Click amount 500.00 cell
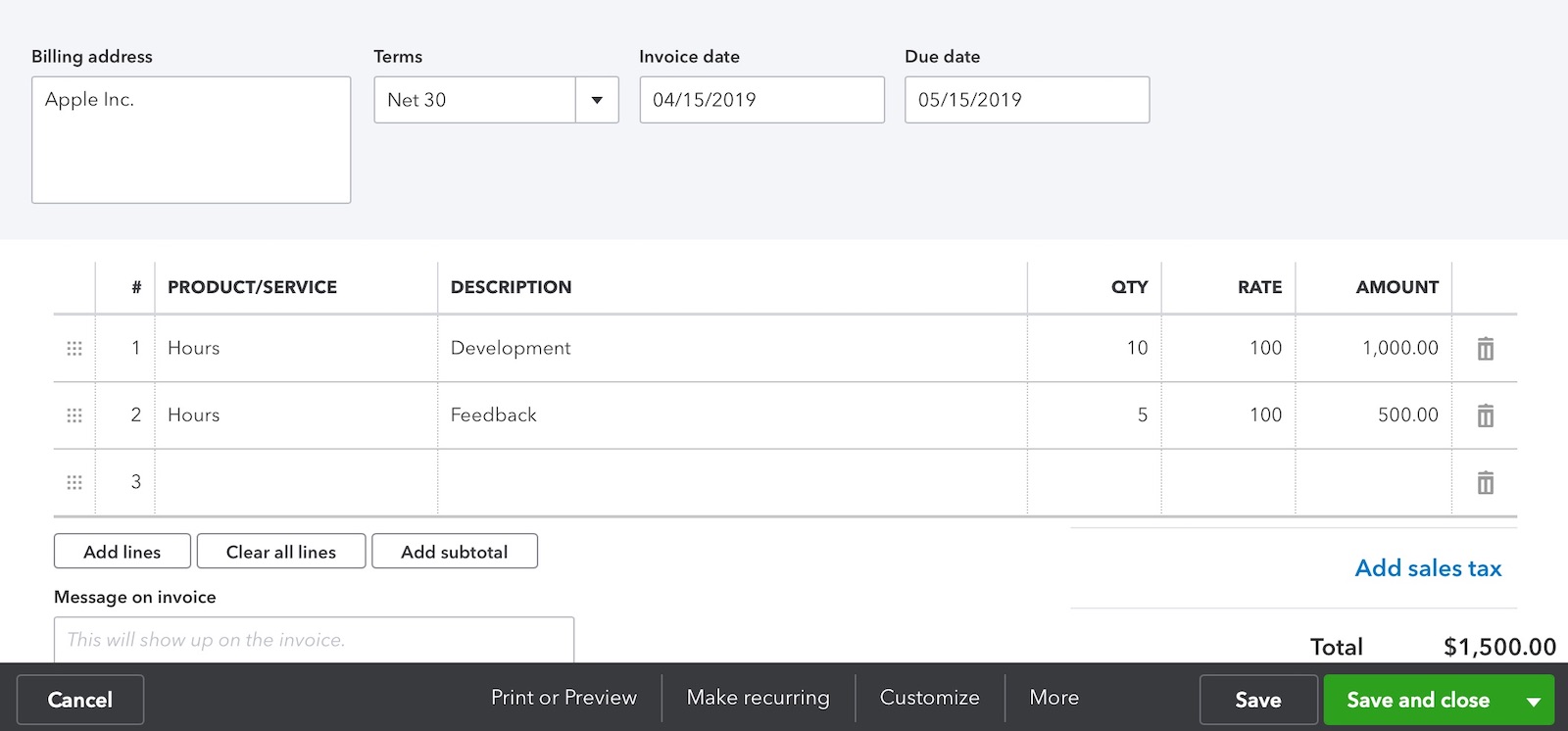Viewport: 1568px width, 731px height. 1374,415
